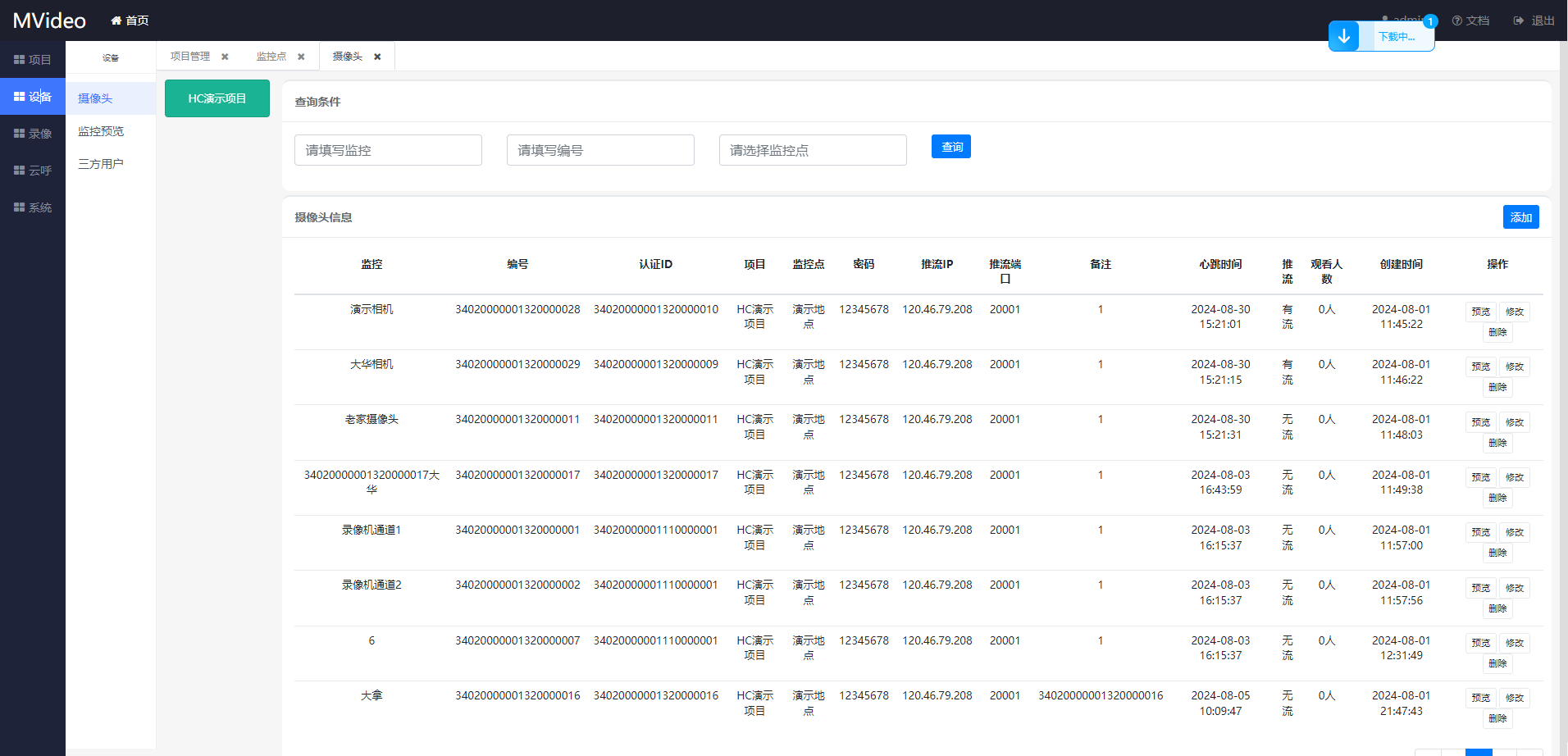This screenshot has height=756, width=1568.
Task: Select the 摄像头 tab
Action: pyautogui.click(x=348, y=57)
